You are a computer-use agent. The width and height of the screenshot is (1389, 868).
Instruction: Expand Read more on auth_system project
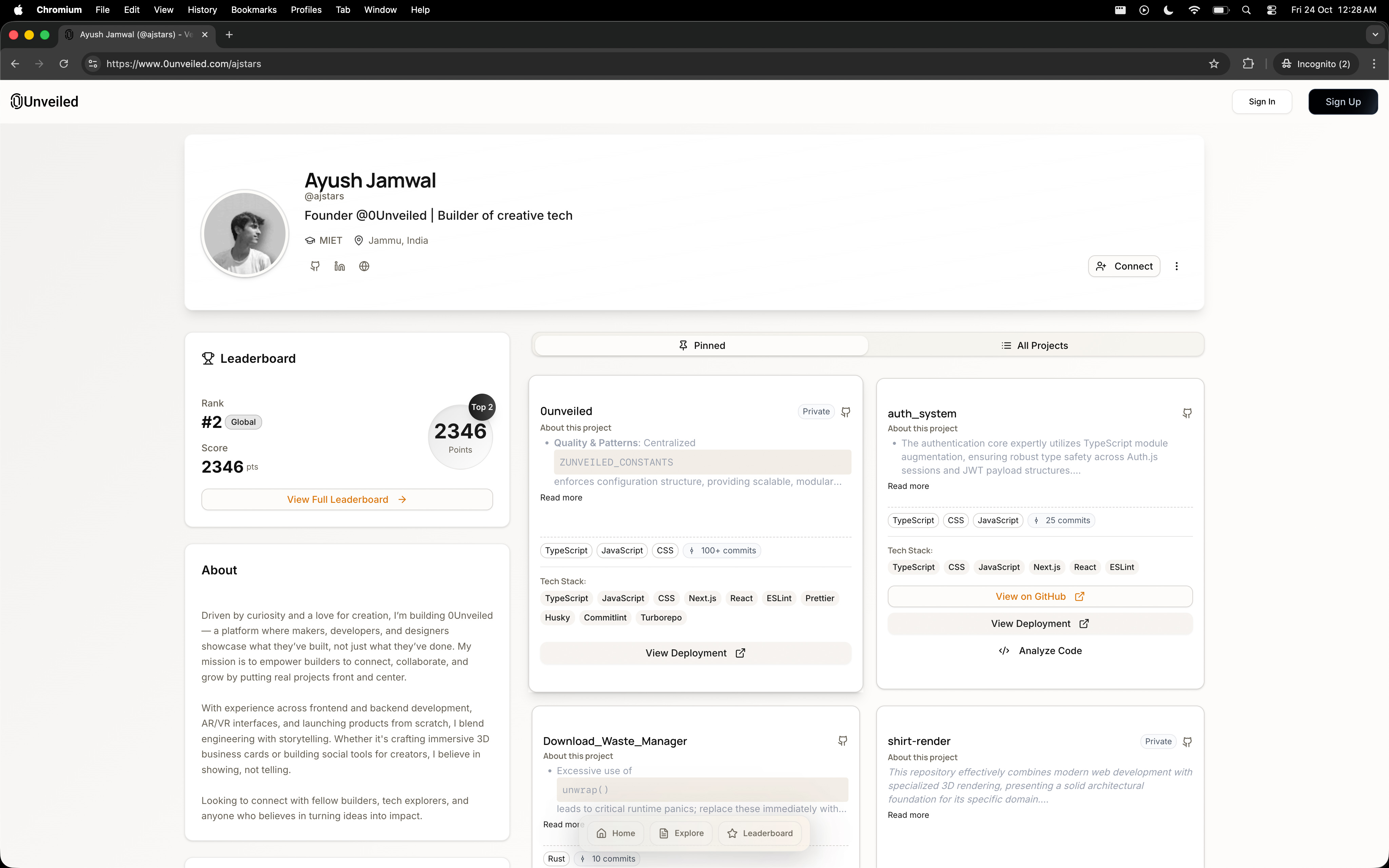tap(908, 486)
